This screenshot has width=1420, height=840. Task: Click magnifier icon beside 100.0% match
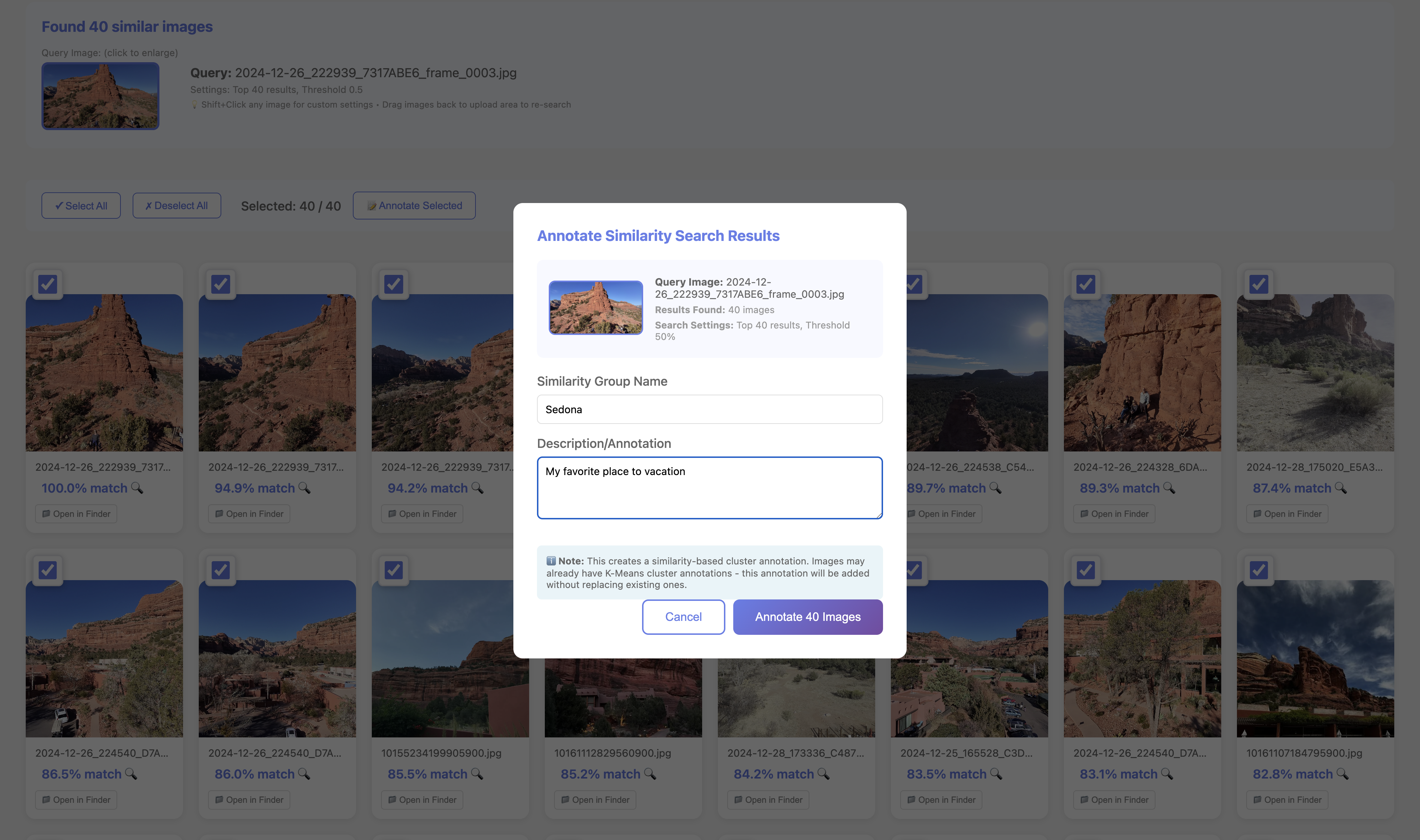[x=137, y=488]
